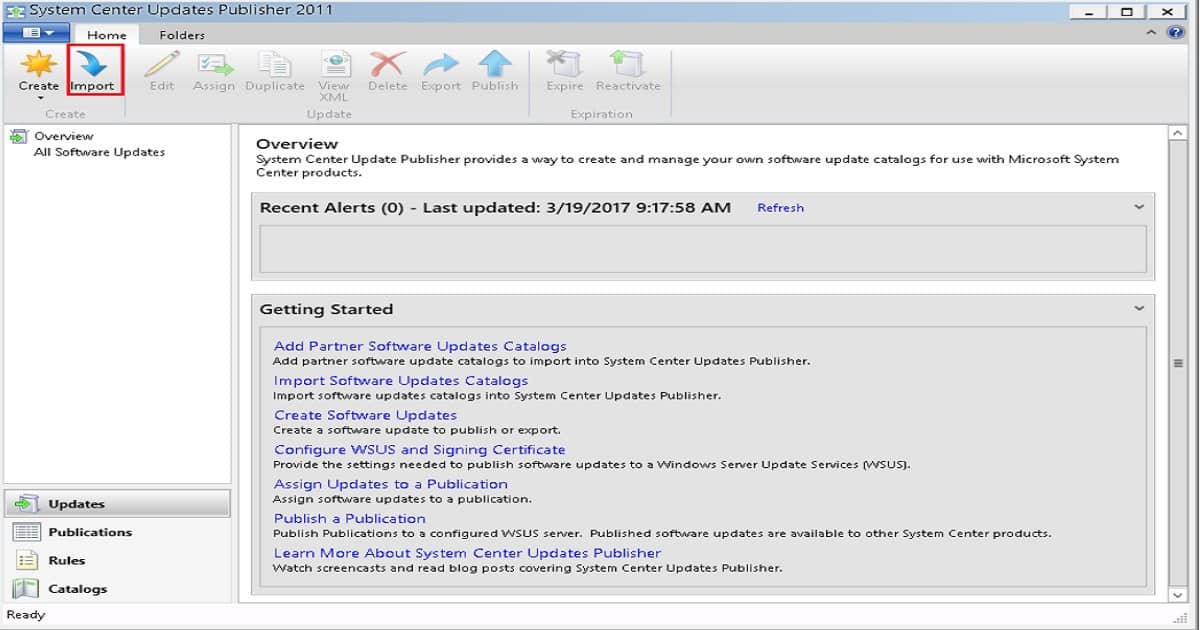Viewport: 1200px width, 630px height.
Task: Click the Edit pencil icon
Action: pos(162,63)
